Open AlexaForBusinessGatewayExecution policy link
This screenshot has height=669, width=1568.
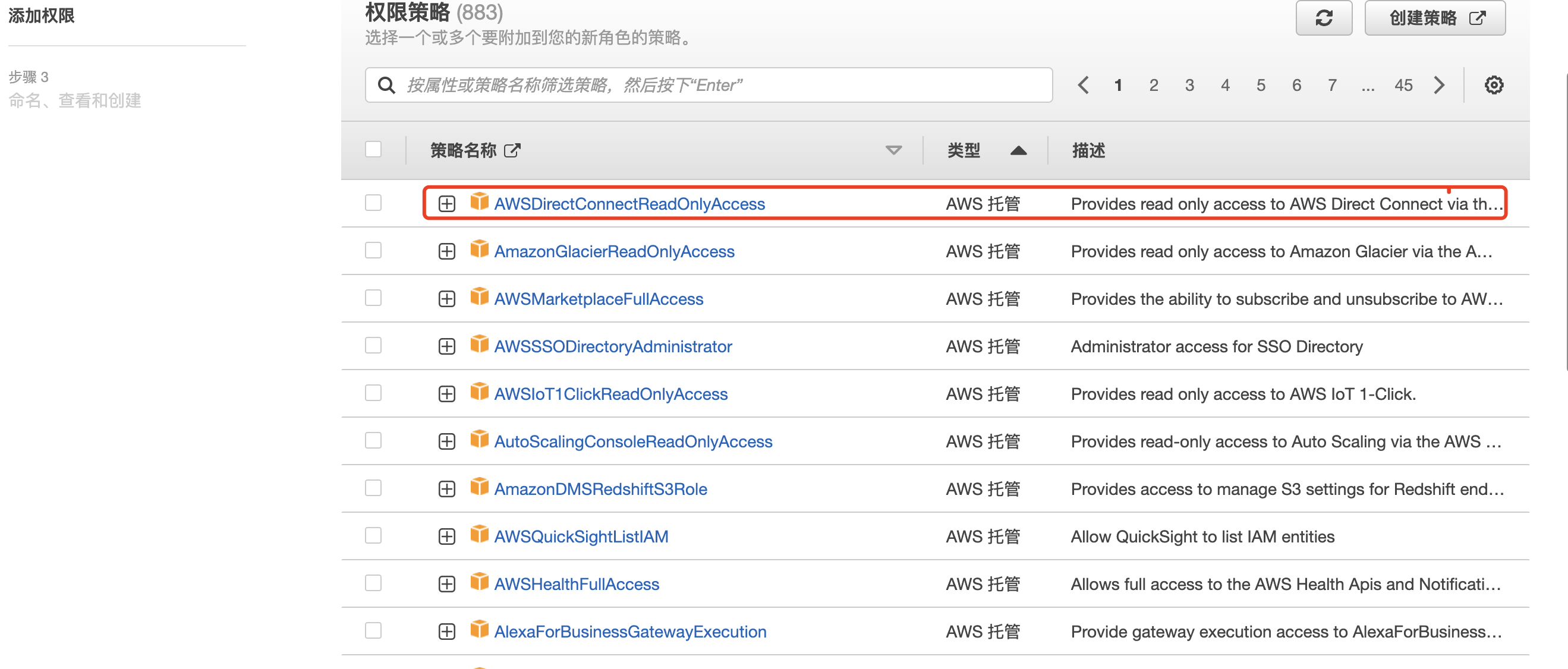[x=630, y=632]
